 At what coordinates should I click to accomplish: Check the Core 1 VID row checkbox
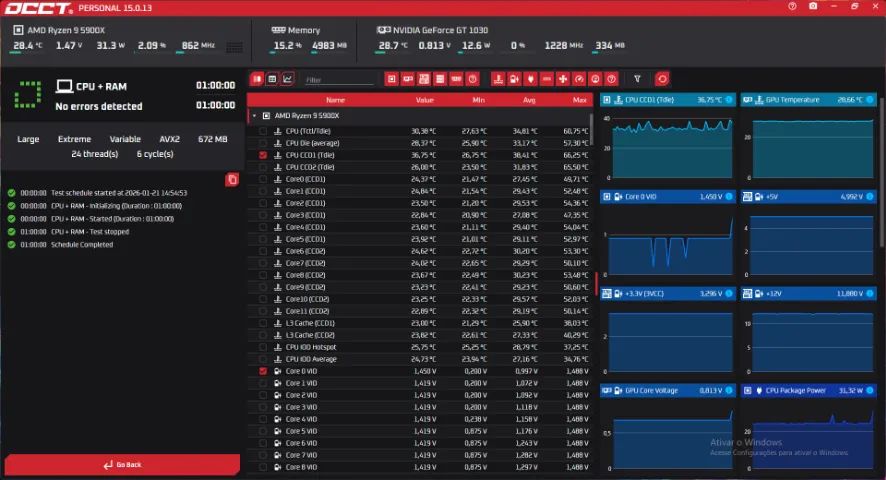(x=263, y=383)
